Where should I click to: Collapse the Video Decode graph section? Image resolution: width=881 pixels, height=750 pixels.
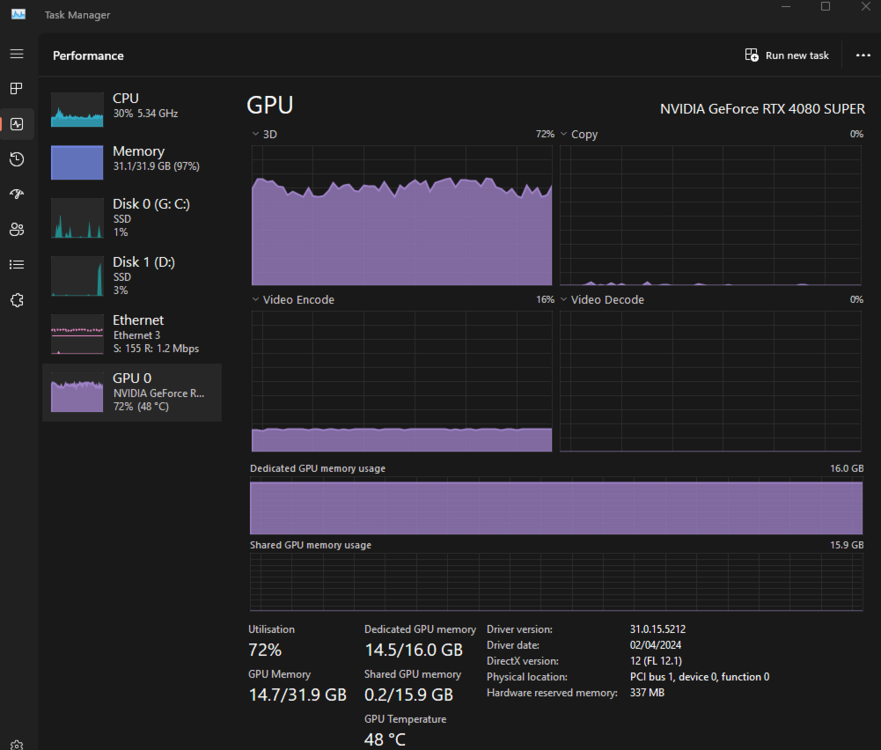tap(563, 299)
